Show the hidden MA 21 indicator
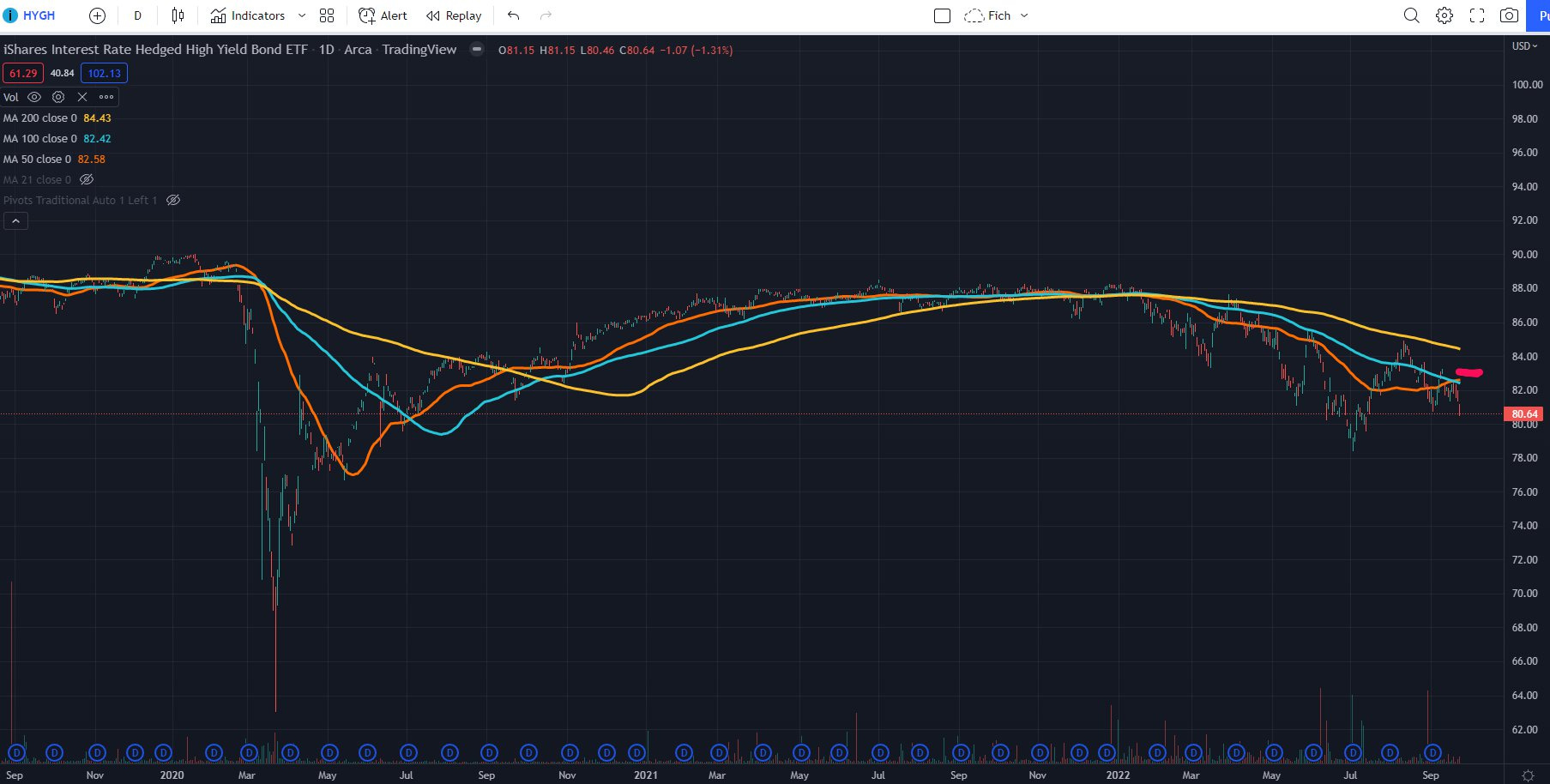Screen dimensions: 1550x784 pos(87,180)
